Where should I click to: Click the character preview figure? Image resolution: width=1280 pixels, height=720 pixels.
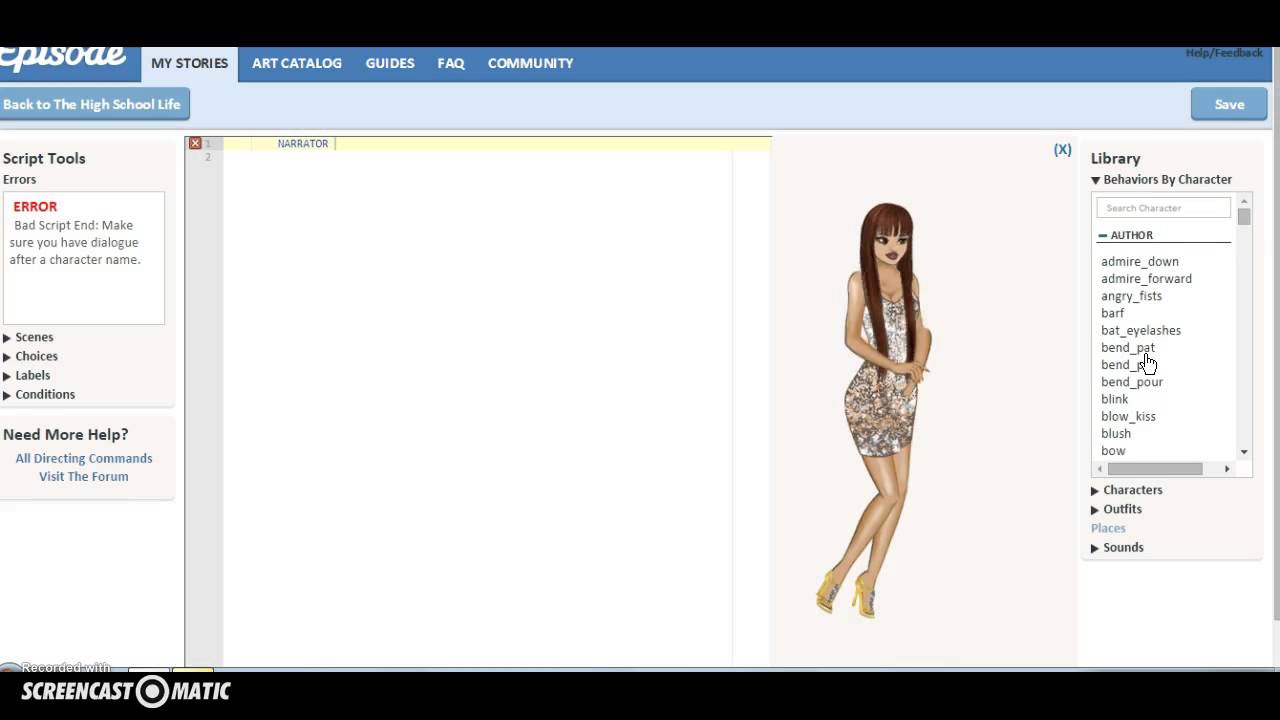click(x=875, y=410)
